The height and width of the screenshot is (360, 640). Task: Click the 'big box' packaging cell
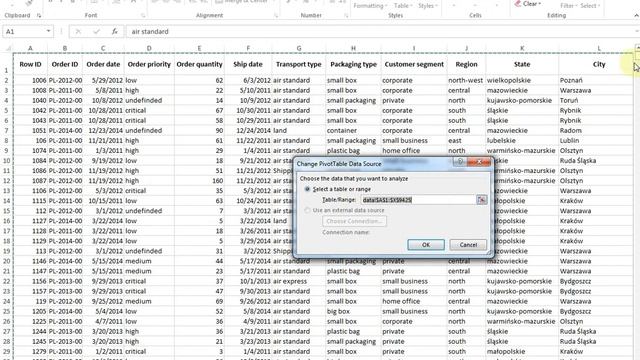(x=353, y=311)
